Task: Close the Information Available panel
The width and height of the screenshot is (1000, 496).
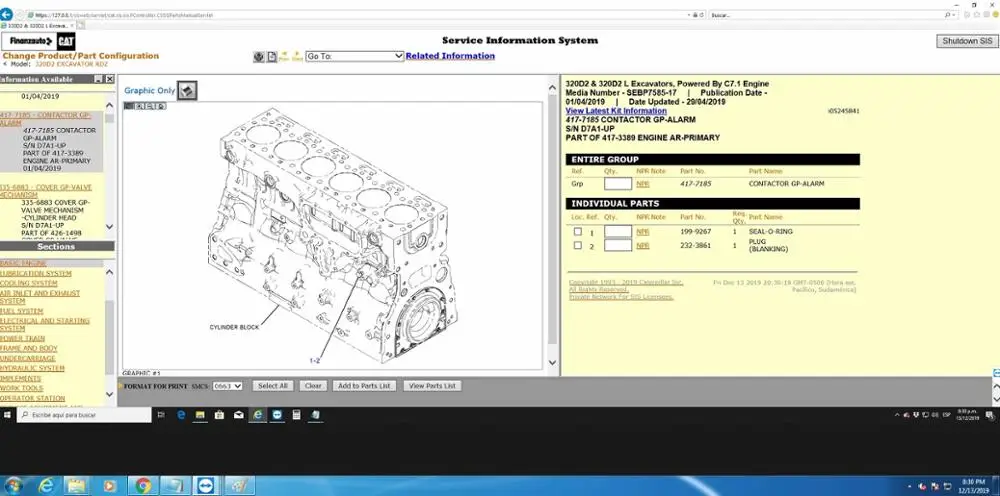Action: [x=110, y=79]
